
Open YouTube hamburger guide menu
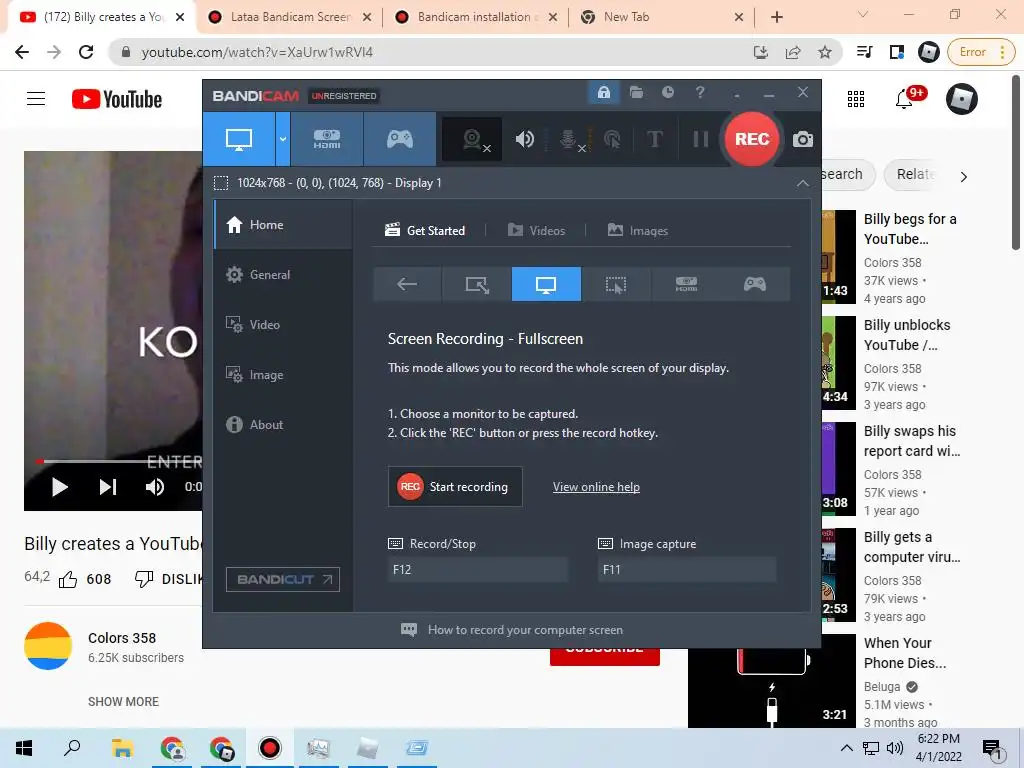(36, 99)
